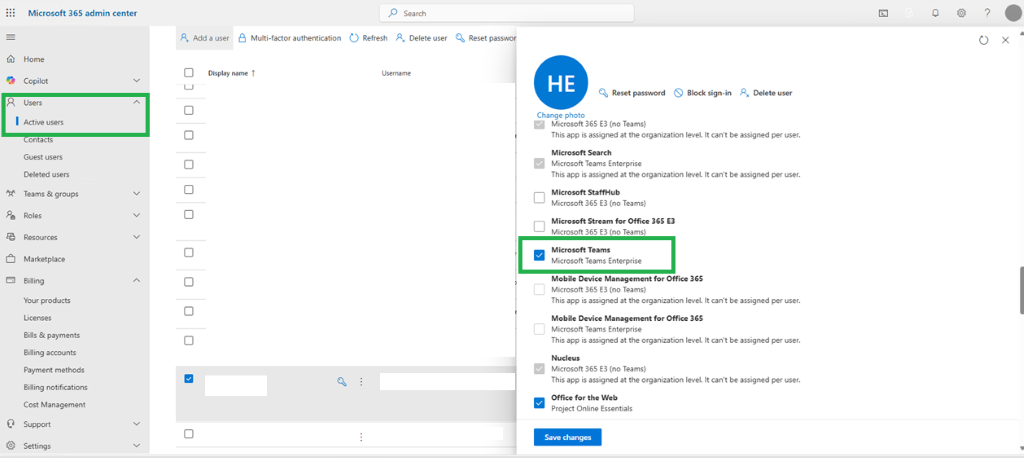
Task: Click the Users person icon
Action: [10, 103]
